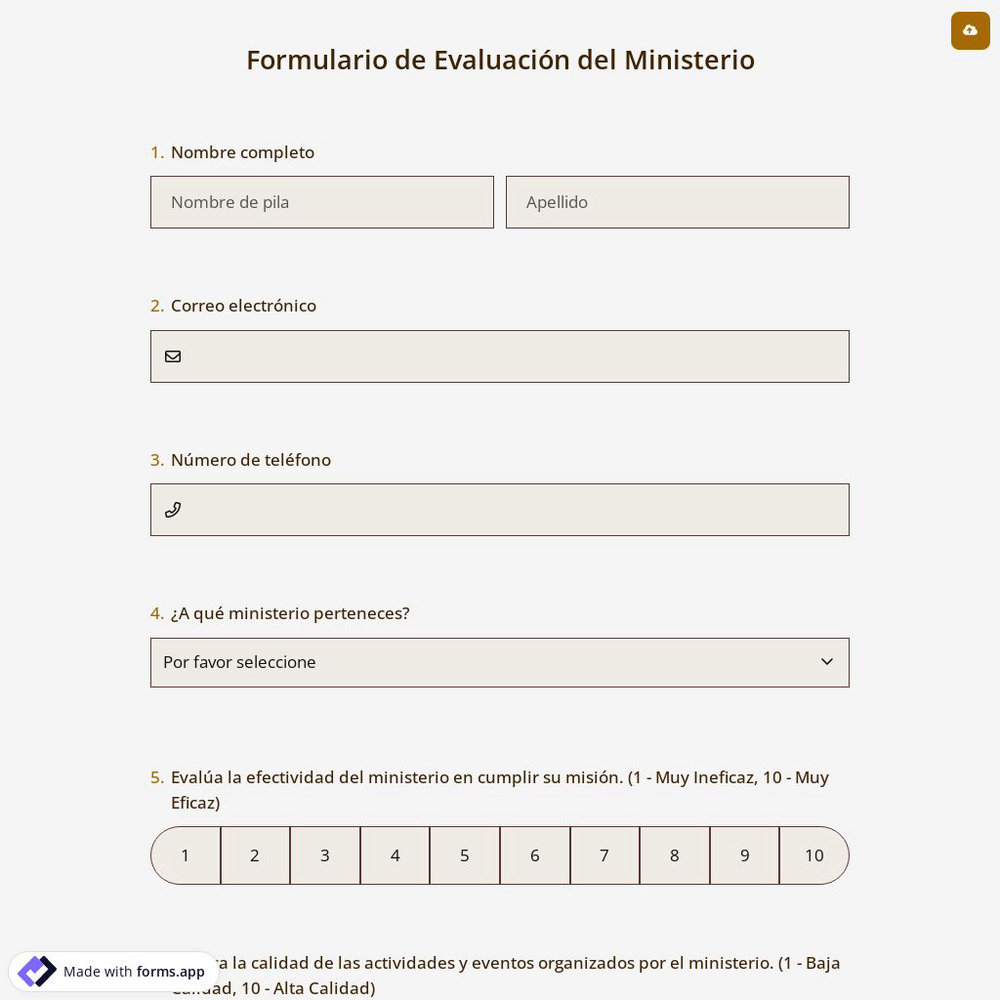
Task: Select rating 6 on the effectiveness scale
Action: [x=534, y=855]
